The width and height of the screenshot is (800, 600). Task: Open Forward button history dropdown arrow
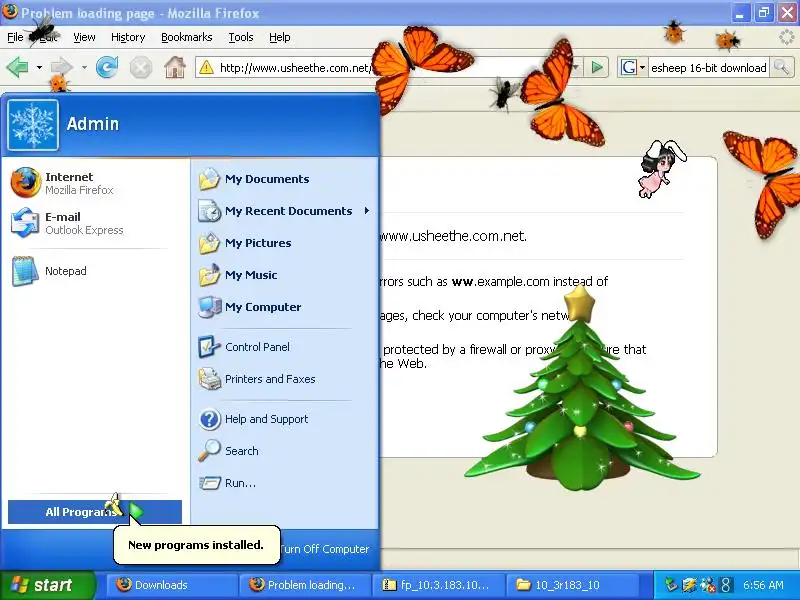coord(84,67)
